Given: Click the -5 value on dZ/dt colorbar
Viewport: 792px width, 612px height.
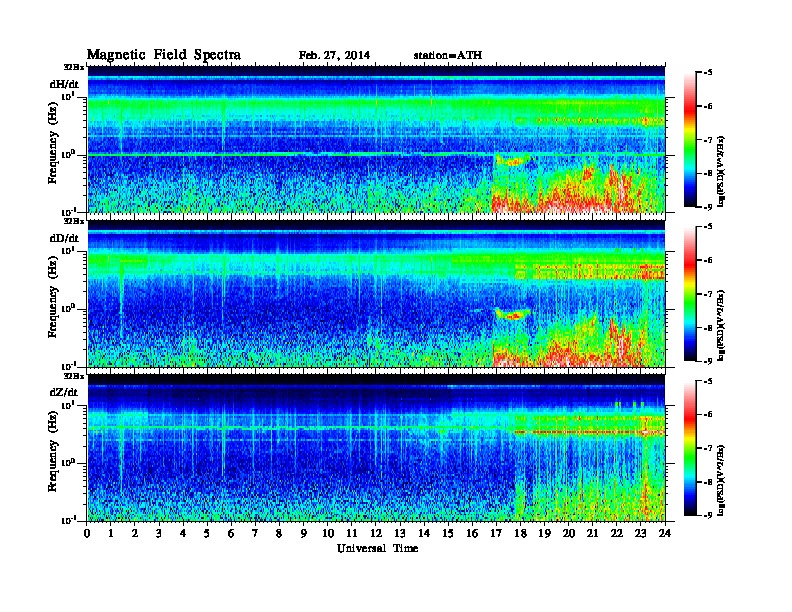Looking at the screenshot, I should coord(708,381).
